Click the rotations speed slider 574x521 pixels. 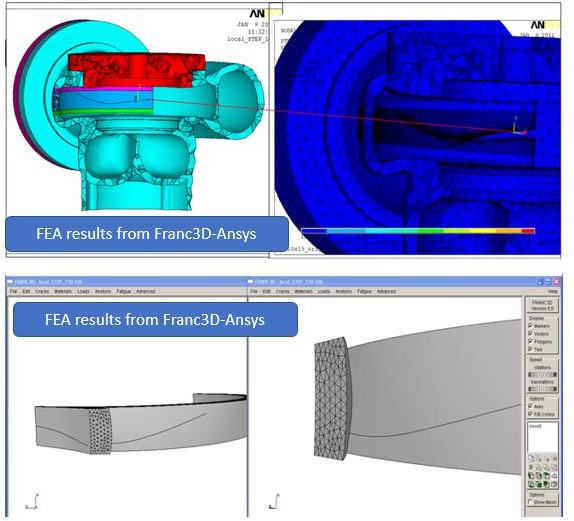coord(543,375)
